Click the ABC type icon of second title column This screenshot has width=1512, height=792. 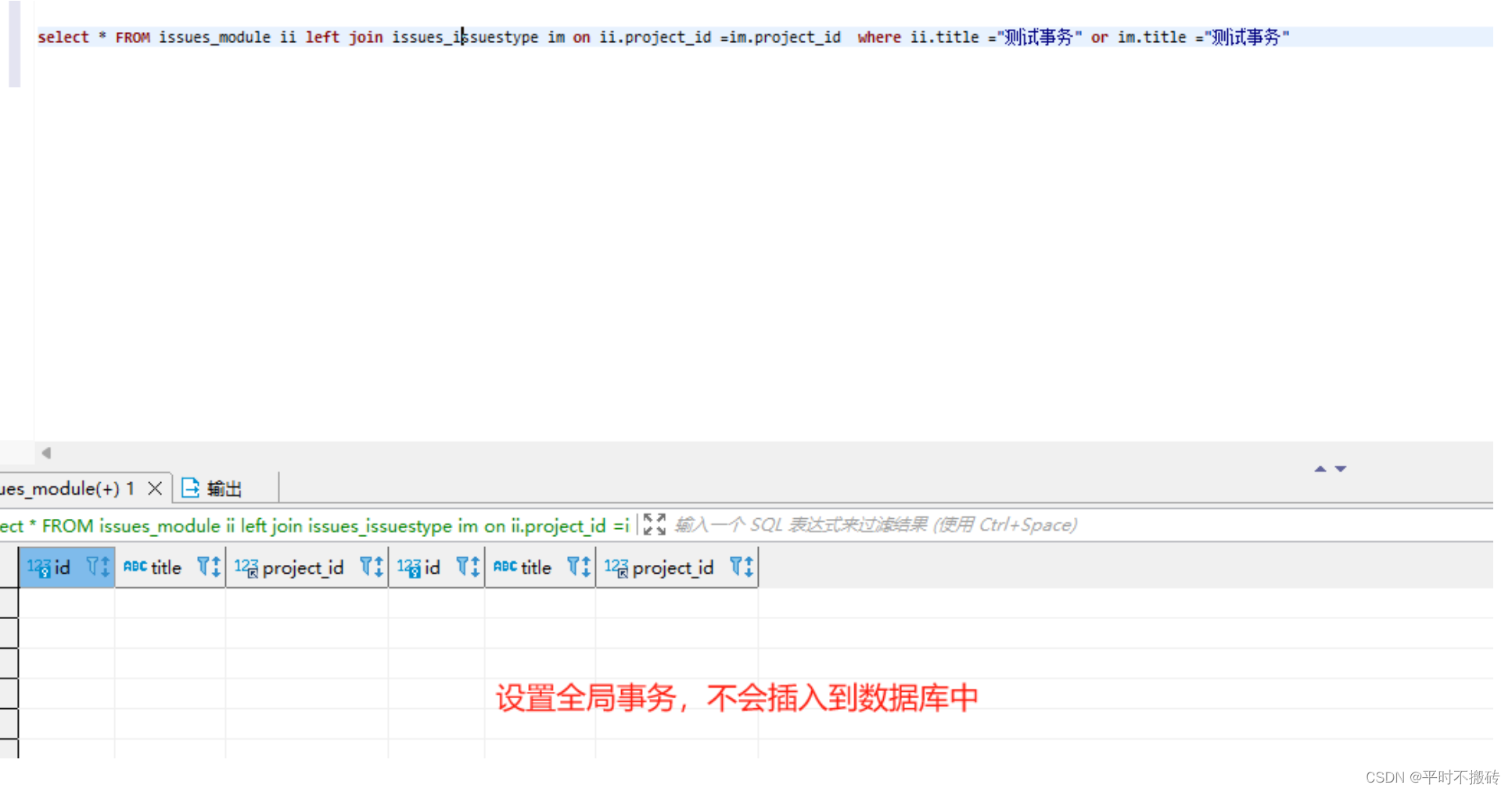(x=505, y=566)
